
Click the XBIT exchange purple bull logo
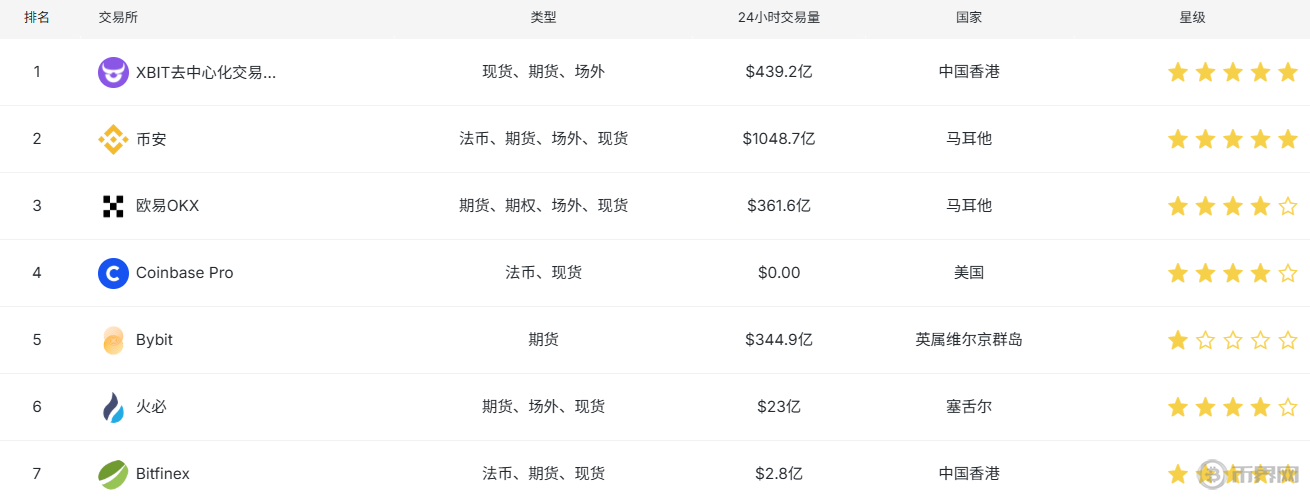pyautogui.click(x=113, y=72)
